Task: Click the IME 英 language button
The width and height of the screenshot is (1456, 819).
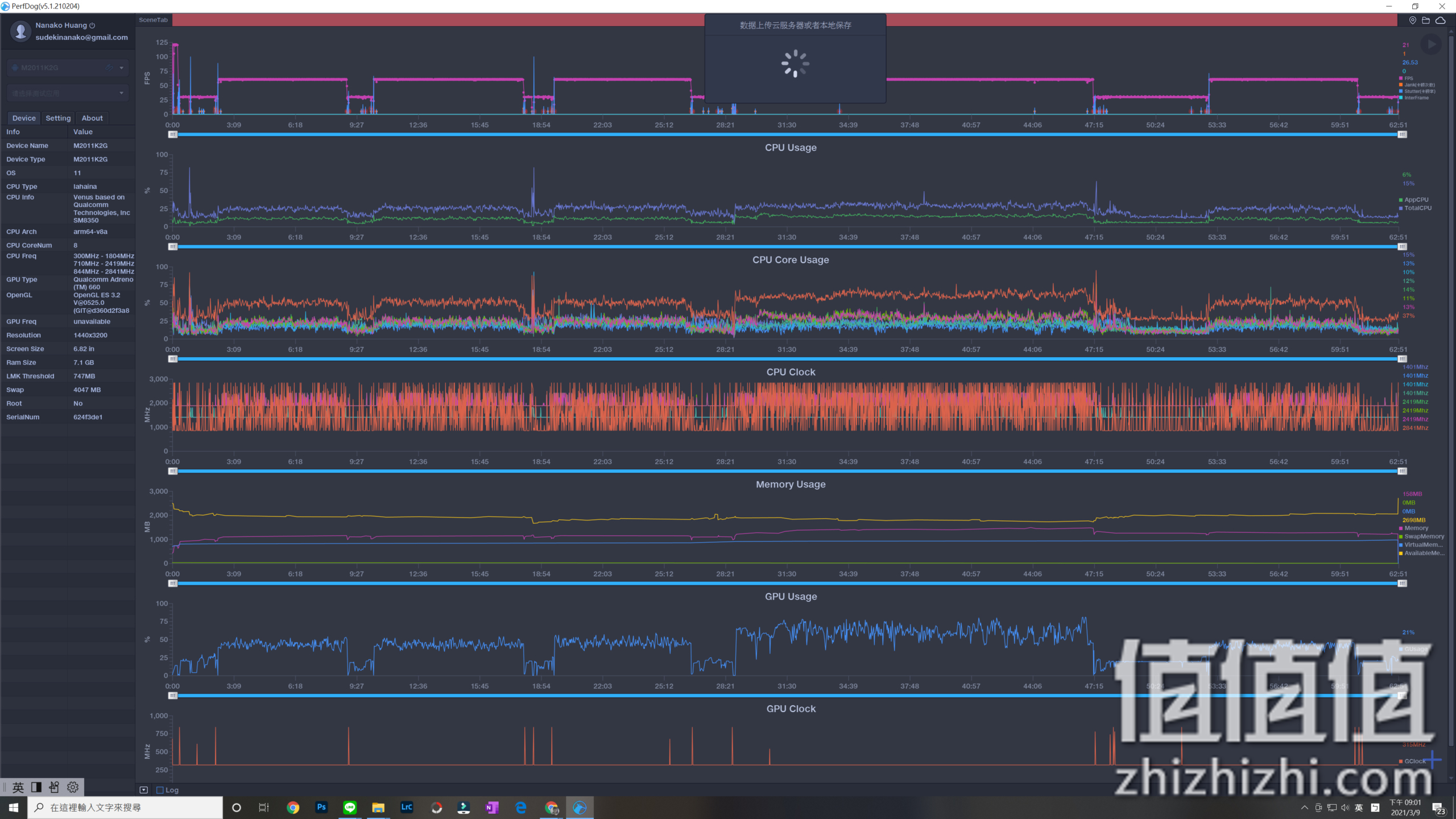Action: 18,788
